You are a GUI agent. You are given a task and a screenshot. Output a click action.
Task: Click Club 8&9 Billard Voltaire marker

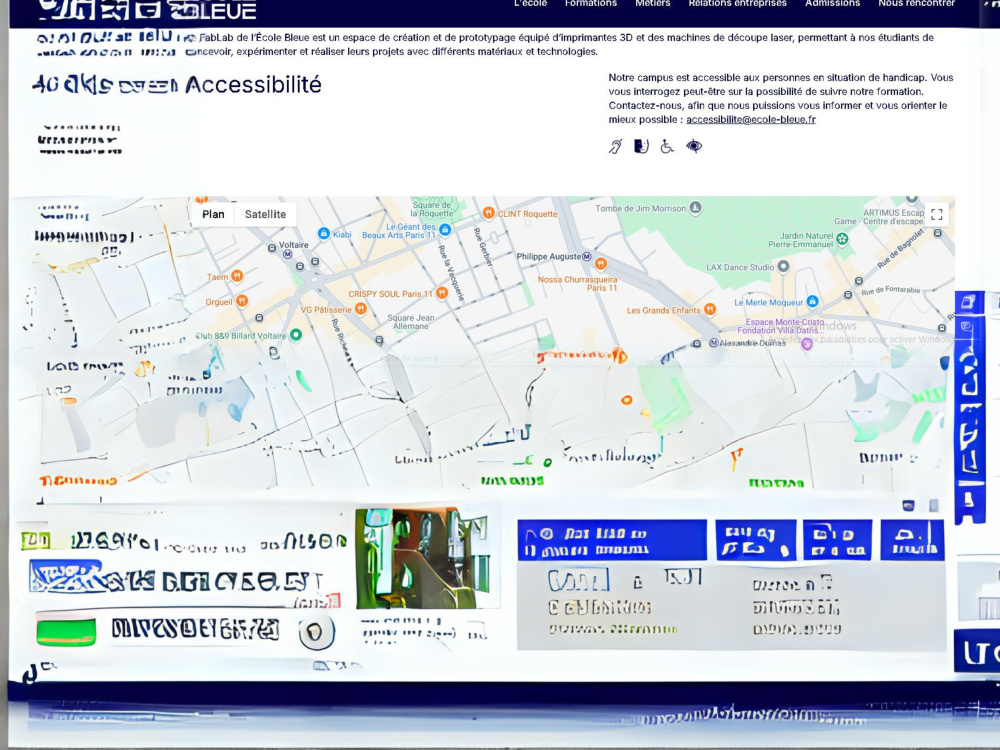pyautogui.click(x=296, y=335)
